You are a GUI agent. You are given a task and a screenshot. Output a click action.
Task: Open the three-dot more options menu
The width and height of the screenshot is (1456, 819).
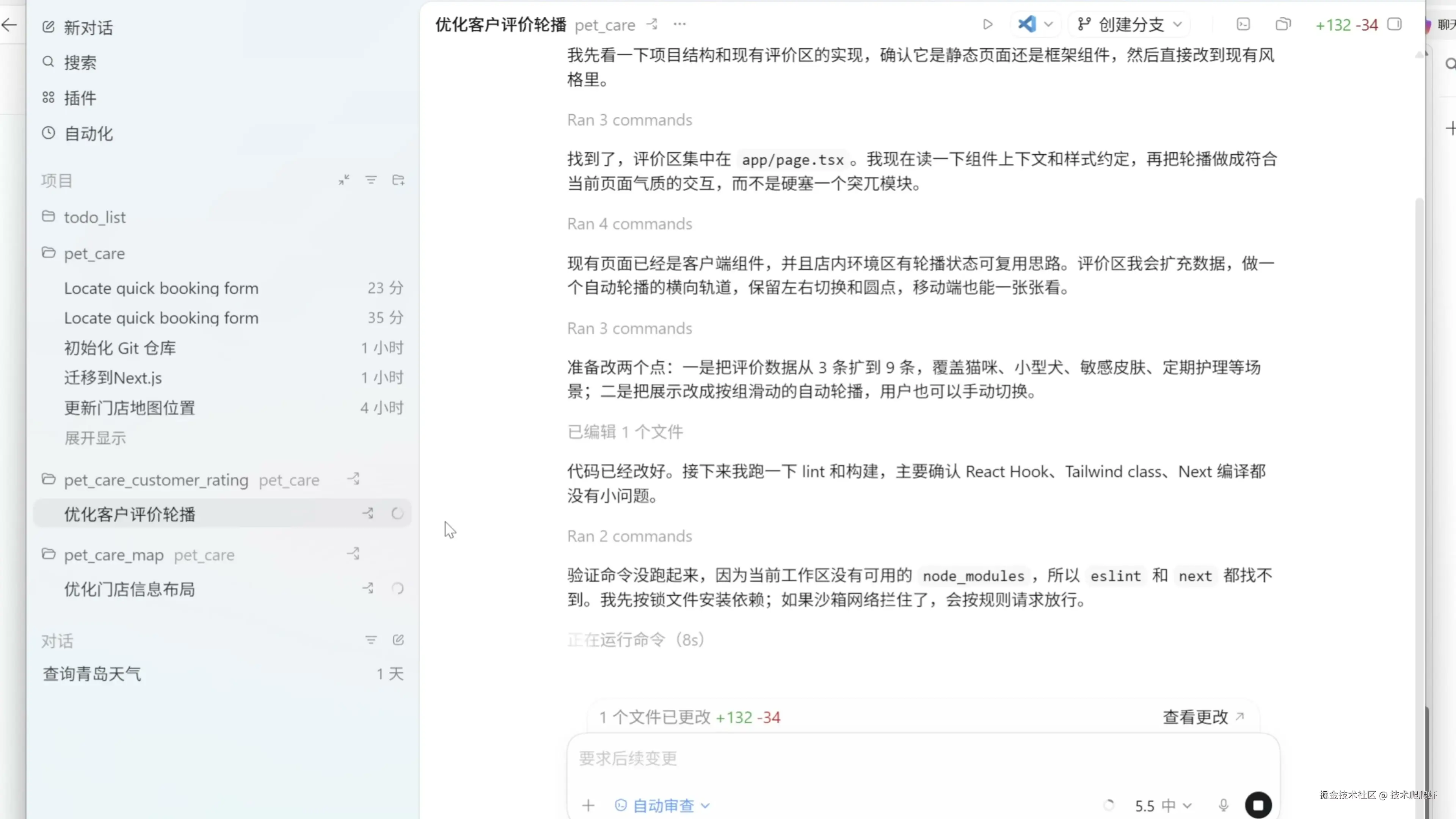click(x=679, y=24)
